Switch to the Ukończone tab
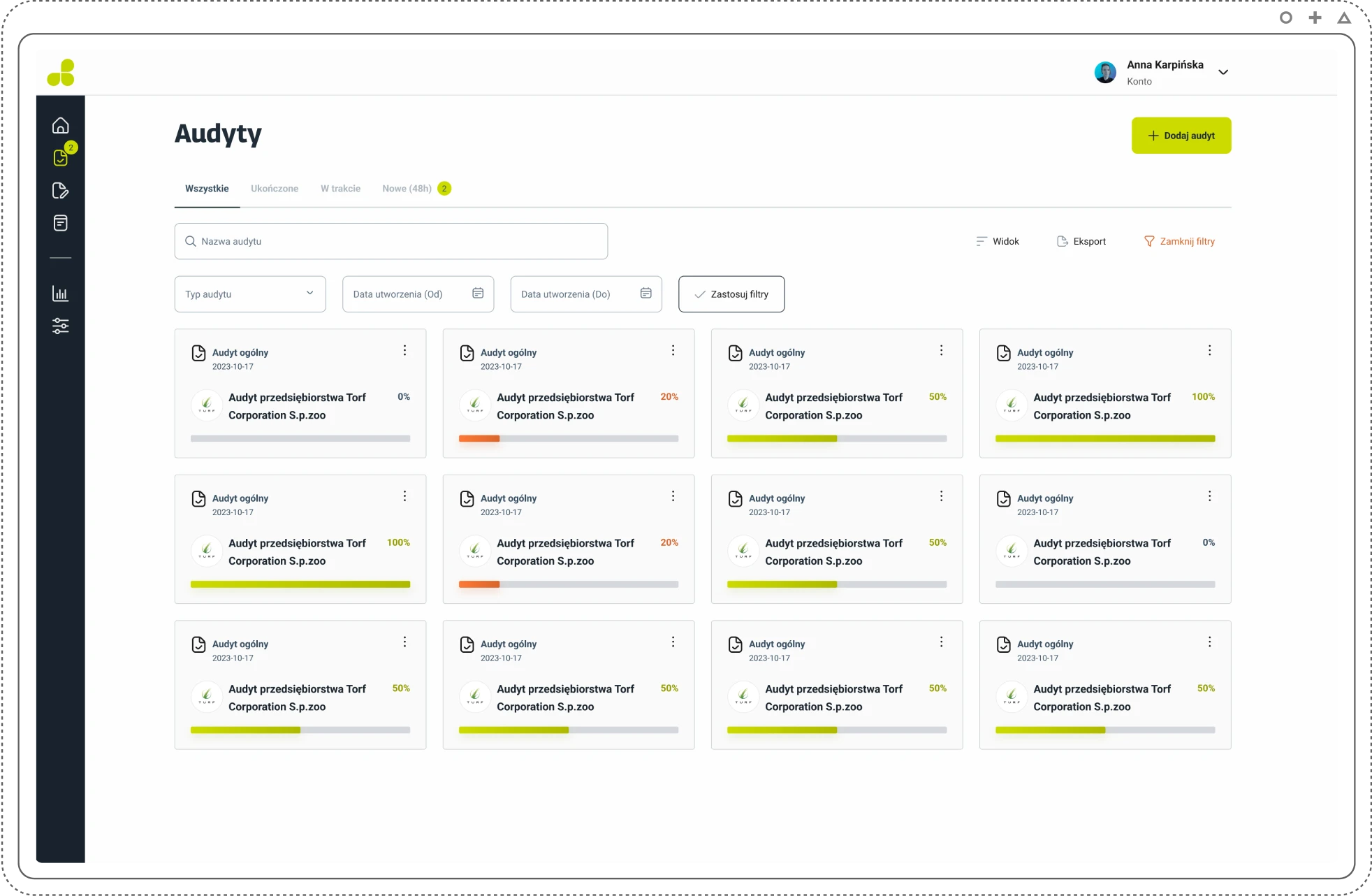This screenshot has height=896, width=1372. (x=275, y=189)
